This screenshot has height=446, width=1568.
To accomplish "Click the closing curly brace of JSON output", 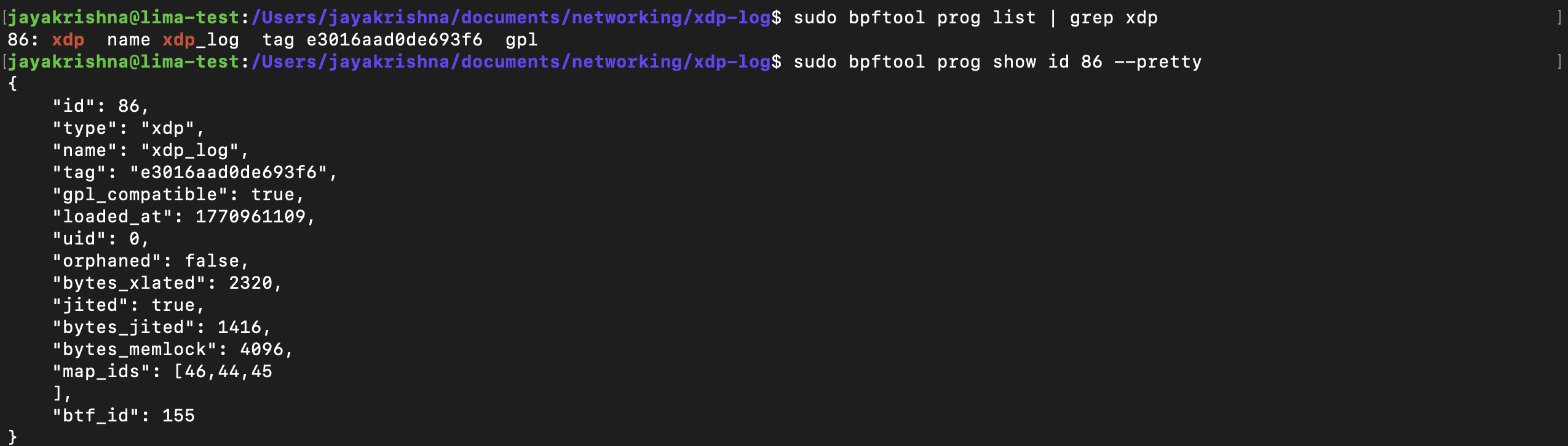I will point(13,437).
